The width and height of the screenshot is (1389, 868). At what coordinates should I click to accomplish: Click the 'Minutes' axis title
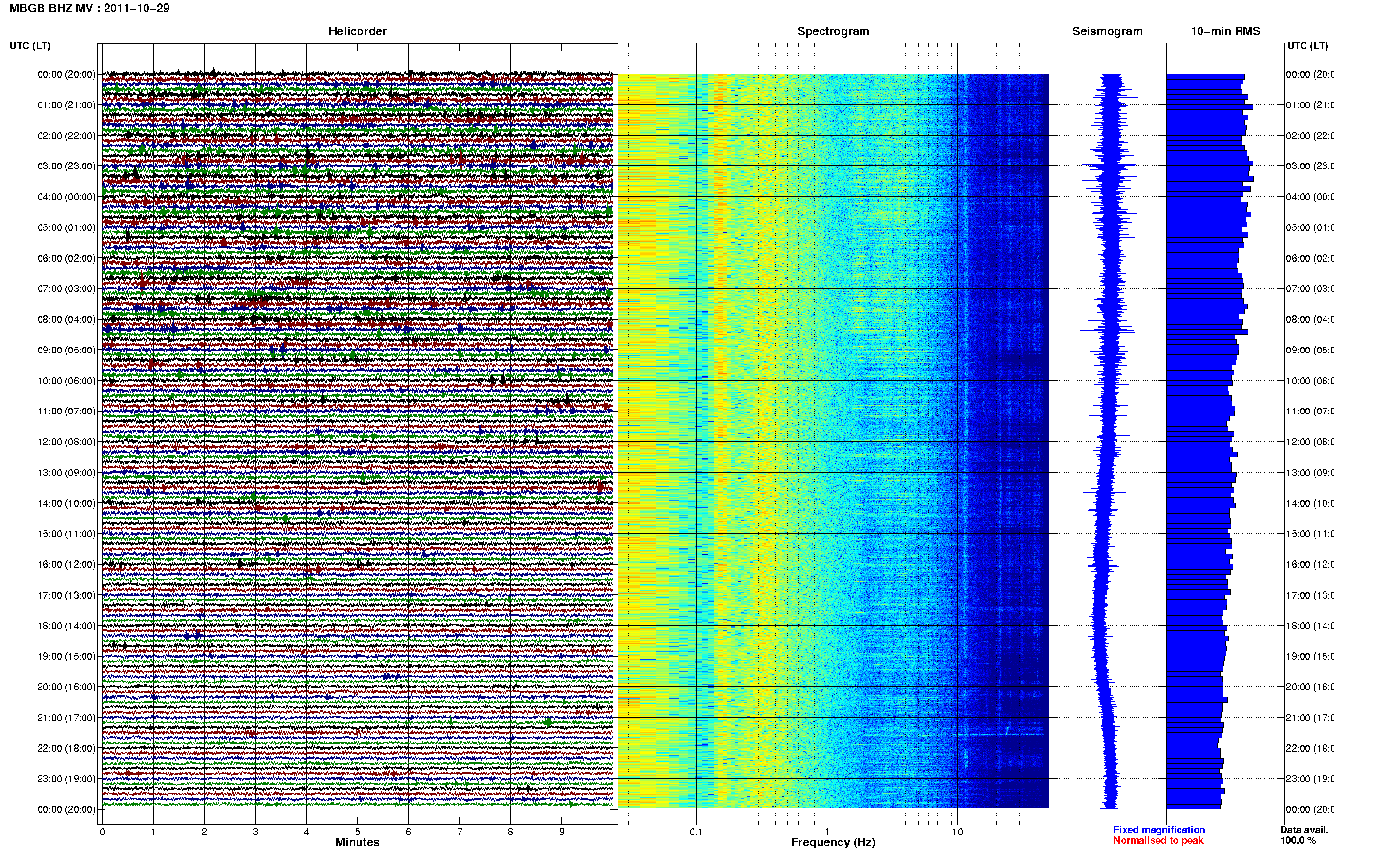tap(357, 842)
